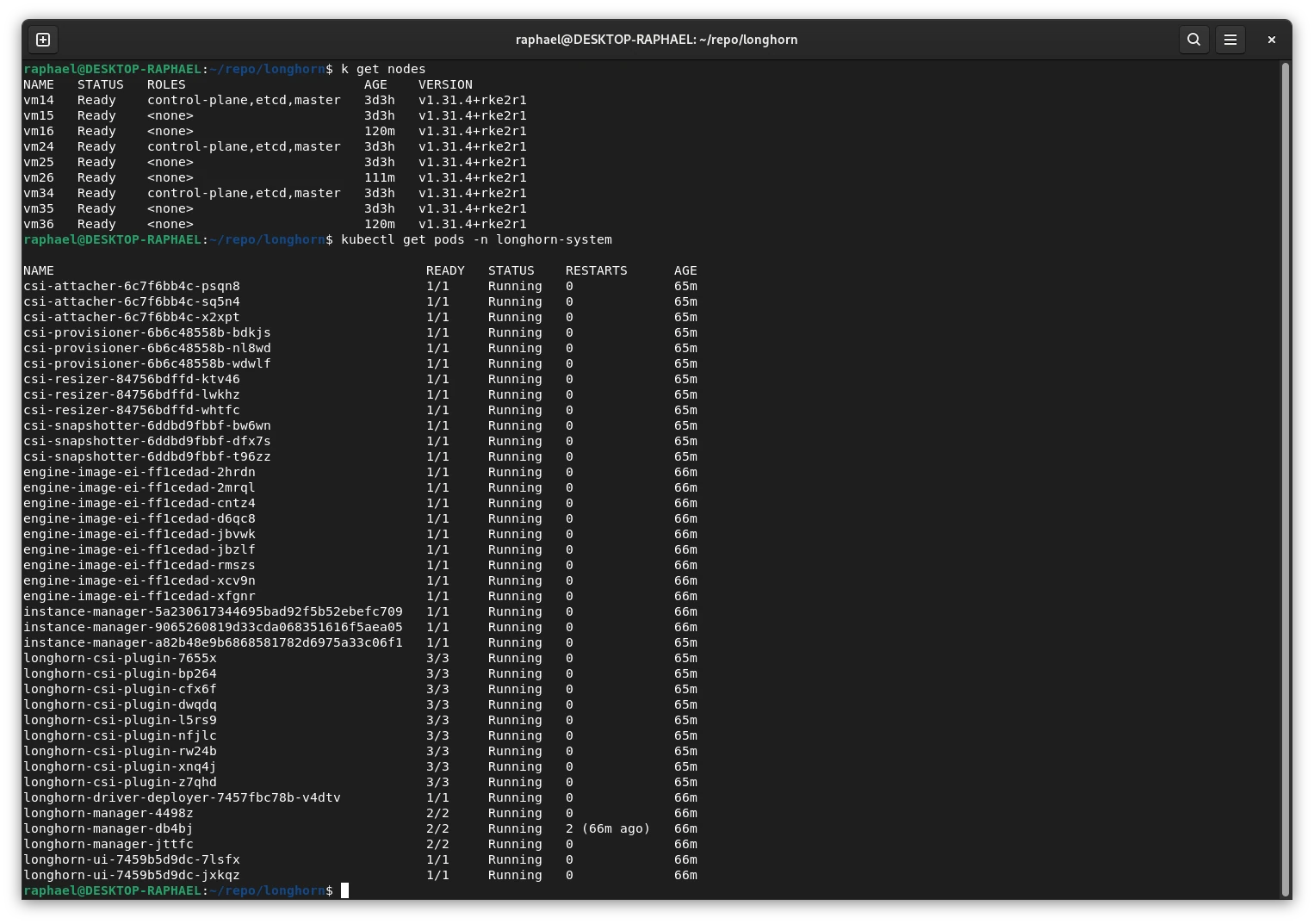Screen dimensions: 1314x924
Task: Click the search magnifier icon
Action: (1193, 40)
